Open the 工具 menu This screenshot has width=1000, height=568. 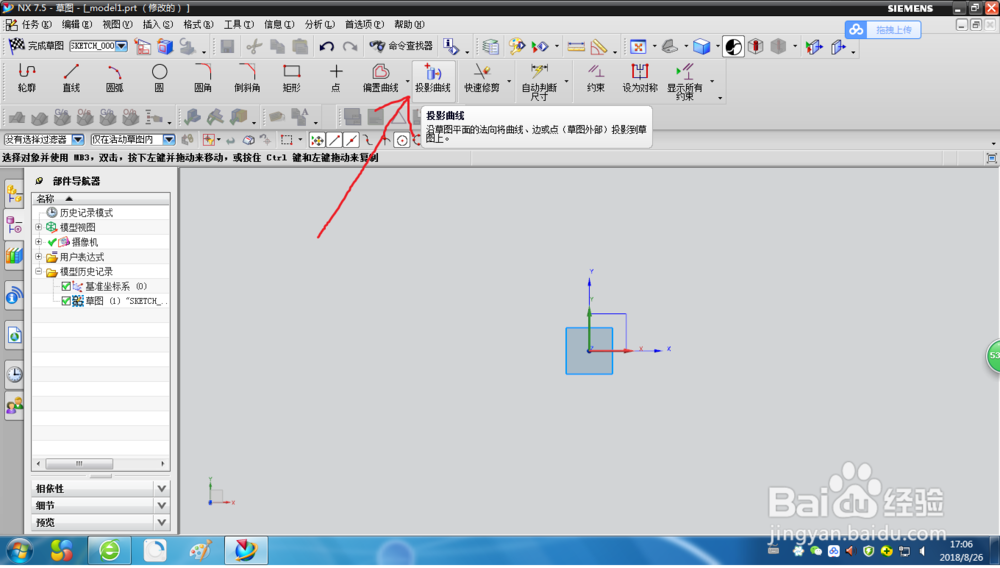pyautogui.click(x=239, y=24)
